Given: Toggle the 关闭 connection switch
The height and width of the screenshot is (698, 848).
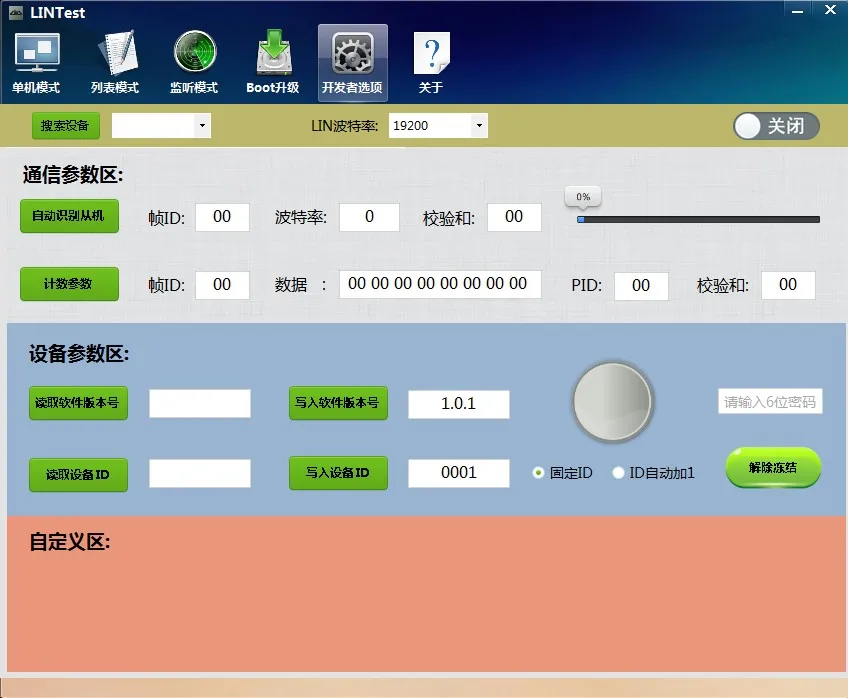Looking at the screenshot, I should (x=776, y=127).
